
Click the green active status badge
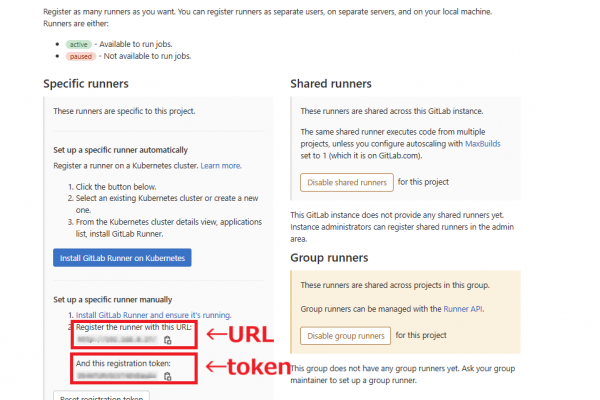[x=79, y=44]
